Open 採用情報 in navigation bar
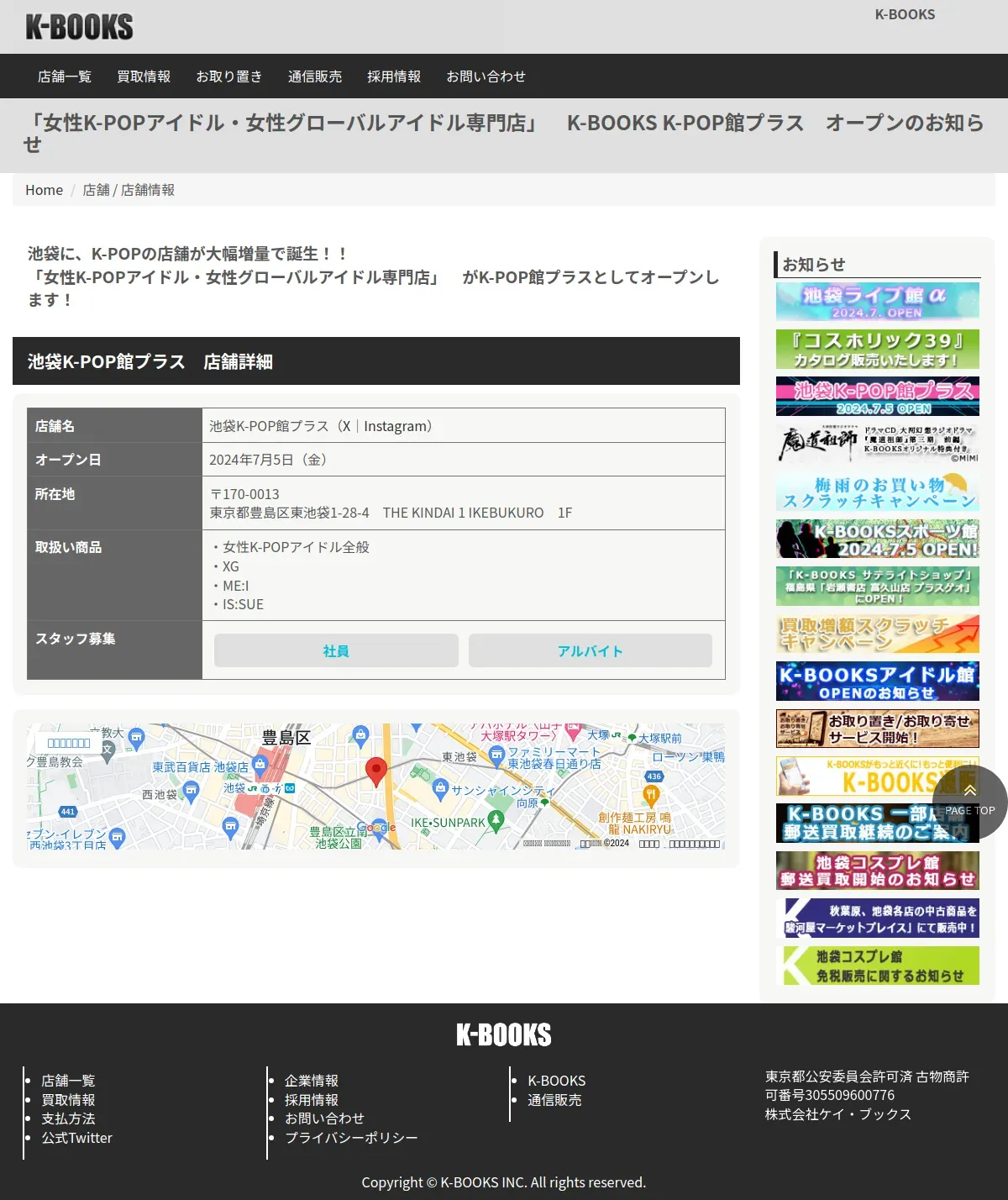The image size is (1008, 1200). (394, 76)
